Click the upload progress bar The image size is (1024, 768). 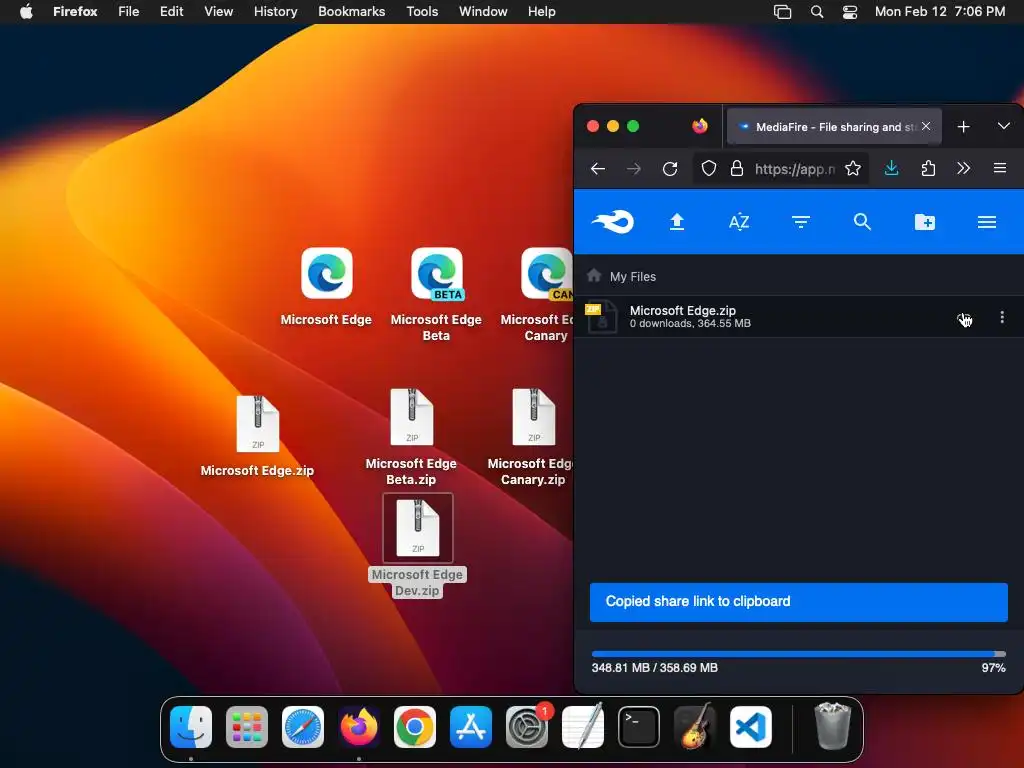coord(798,653)
